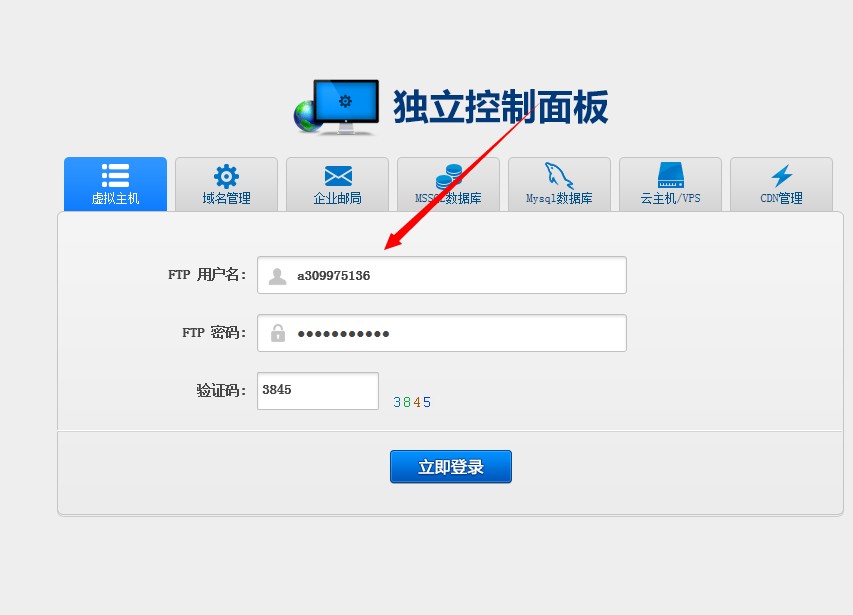
Task: Switch to the 域名管理 tab
Action: pos(226,184)
